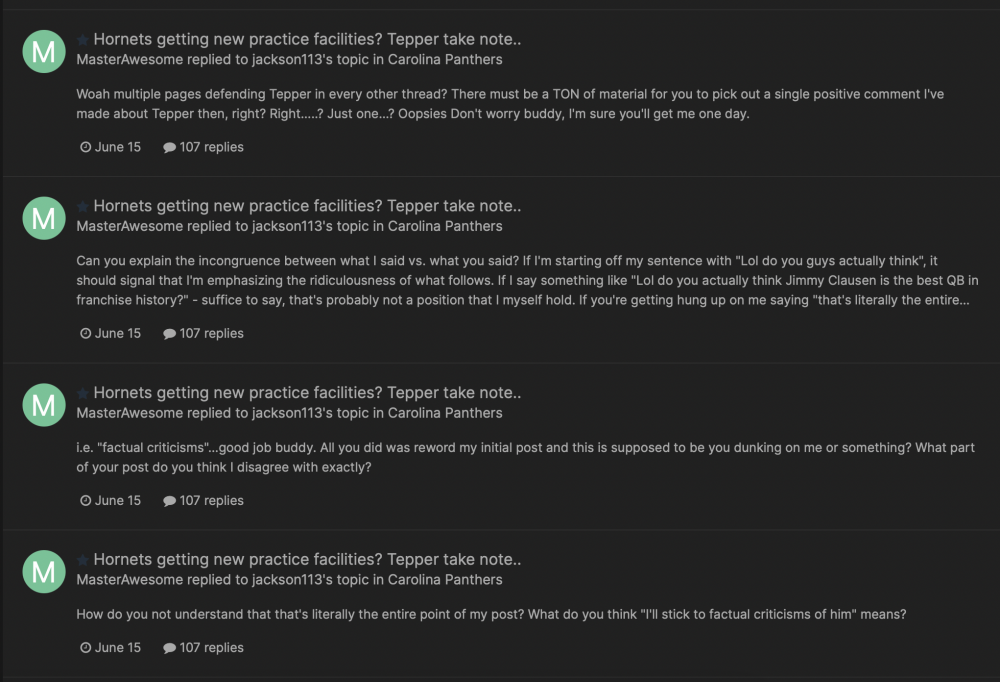This screenshot has width=1000, height=682.
Task: Click the June 15 date under the "good job buddy" post
Action: point(117,501)
